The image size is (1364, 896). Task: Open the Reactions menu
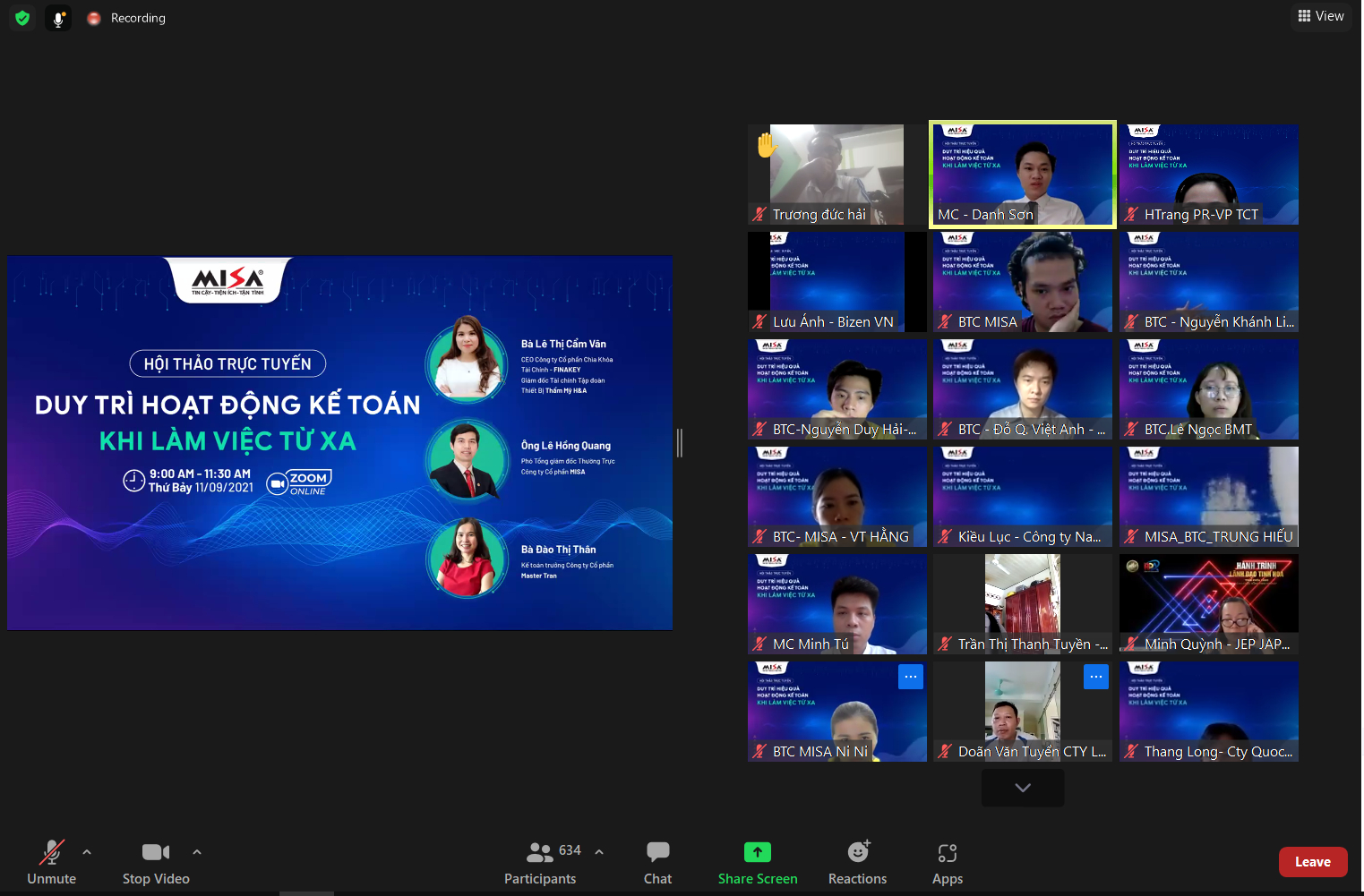coord(857,863)
